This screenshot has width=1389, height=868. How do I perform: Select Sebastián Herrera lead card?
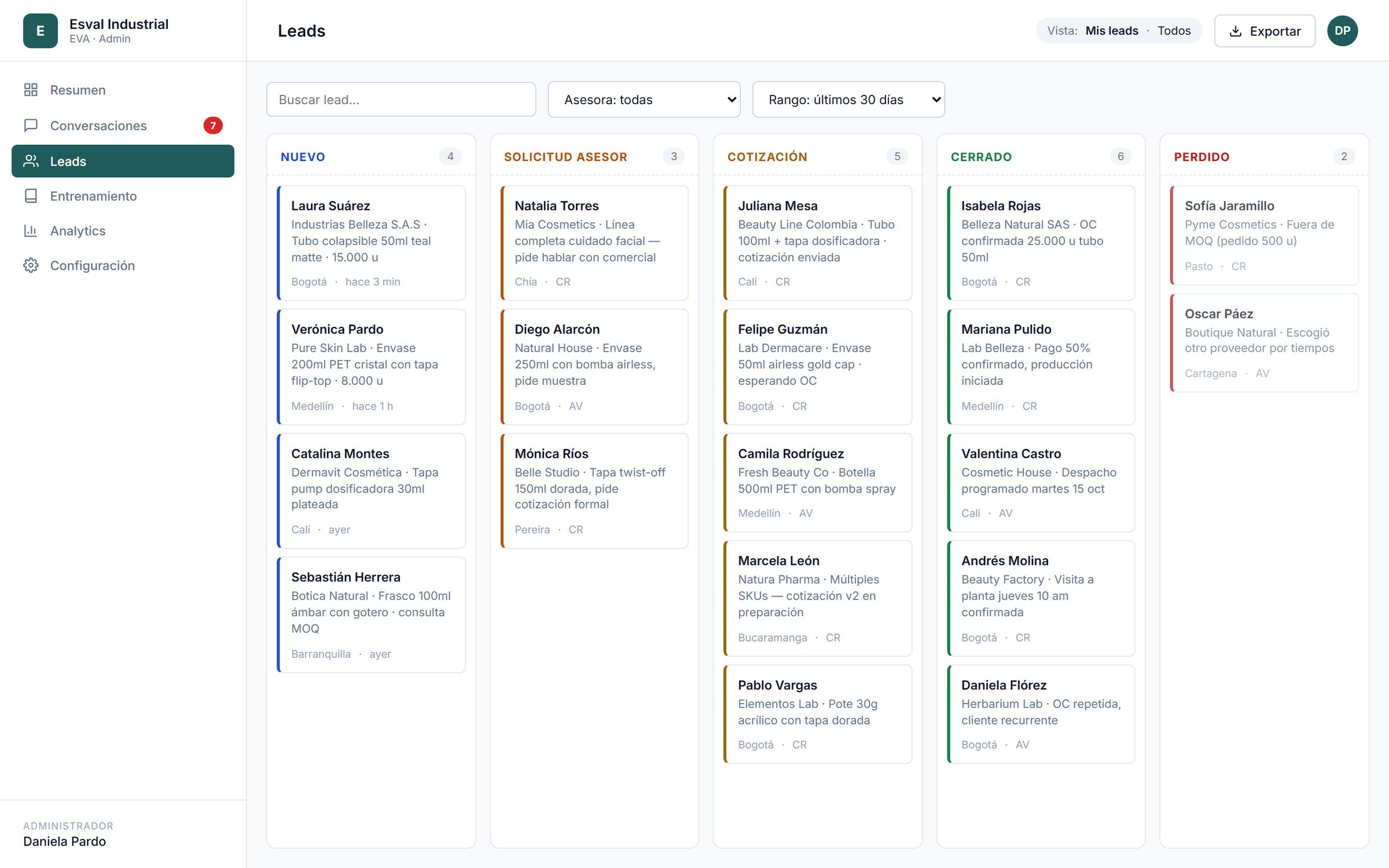(x=371, y=614)
